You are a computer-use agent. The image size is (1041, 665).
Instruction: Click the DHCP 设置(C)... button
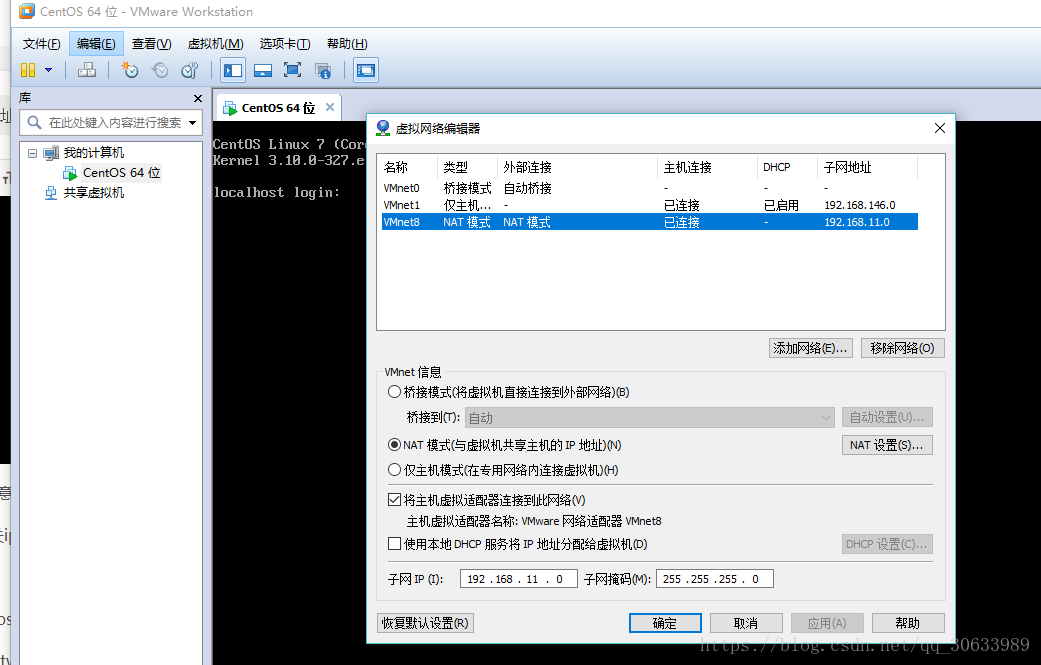click(x=887, y=544)
